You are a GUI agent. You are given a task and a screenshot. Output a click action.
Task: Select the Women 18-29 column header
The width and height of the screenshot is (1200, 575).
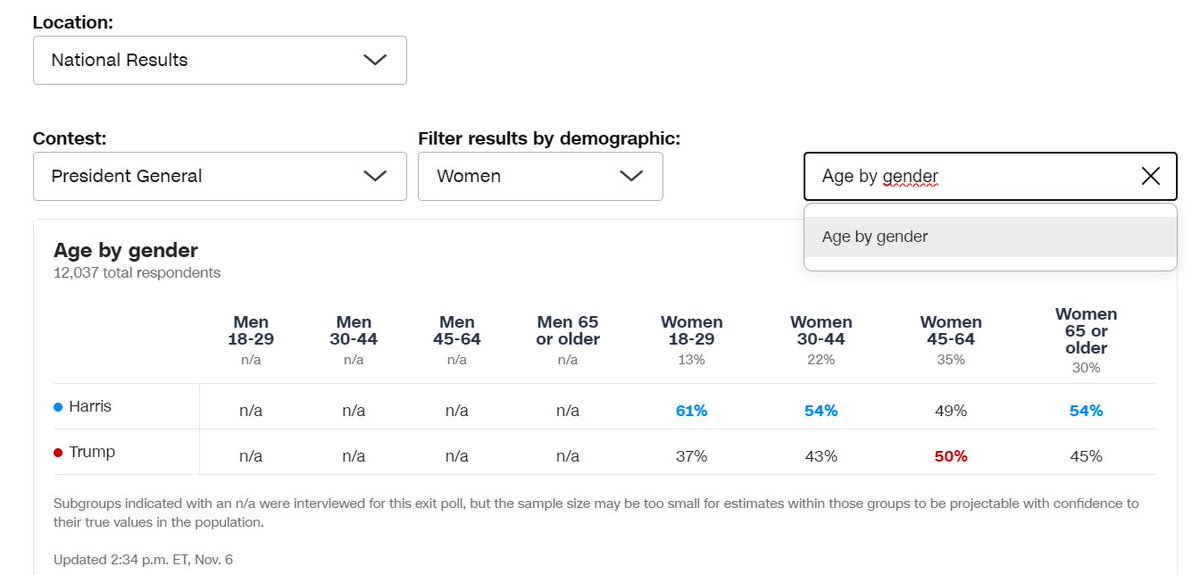(x=691, y=331)
